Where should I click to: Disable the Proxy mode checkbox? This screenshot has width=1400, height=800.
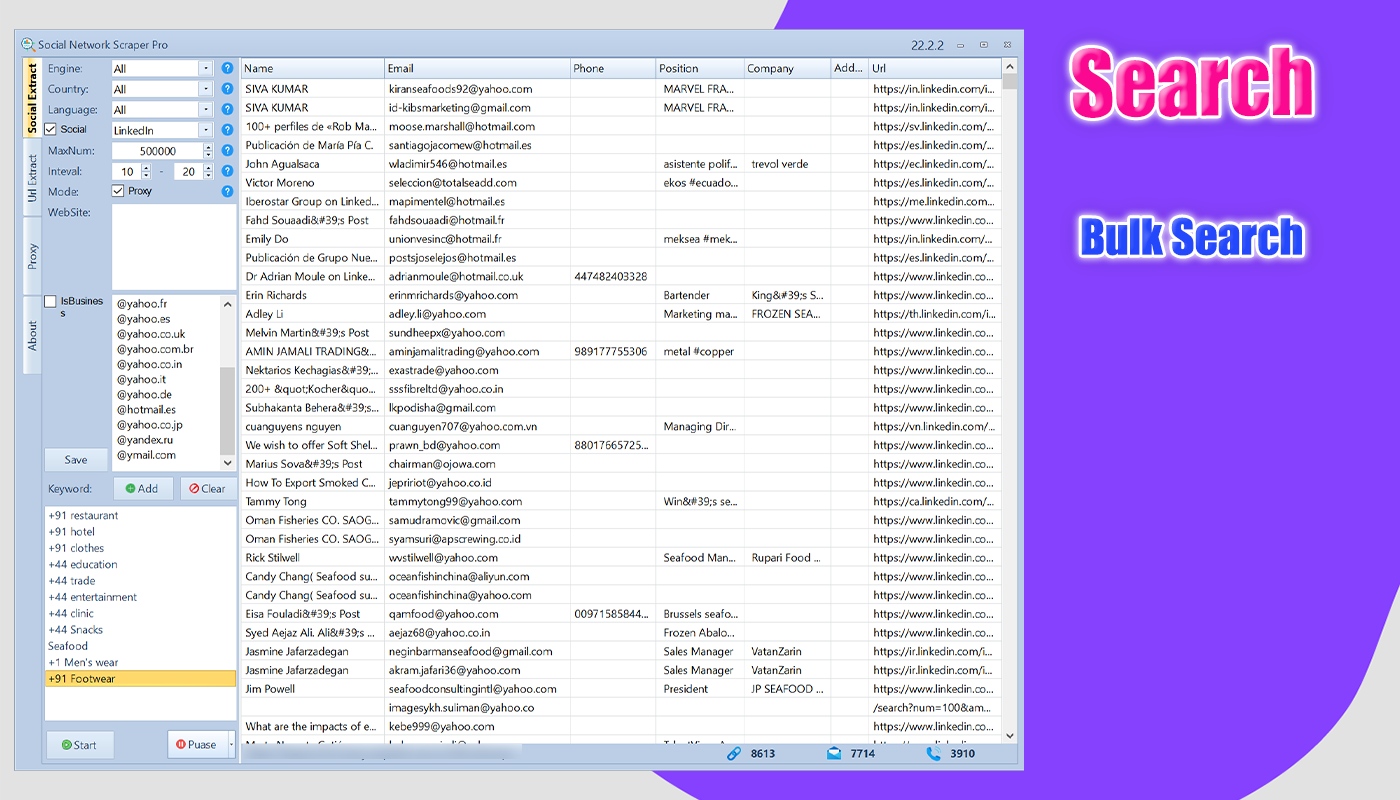(x=117, y=190)
